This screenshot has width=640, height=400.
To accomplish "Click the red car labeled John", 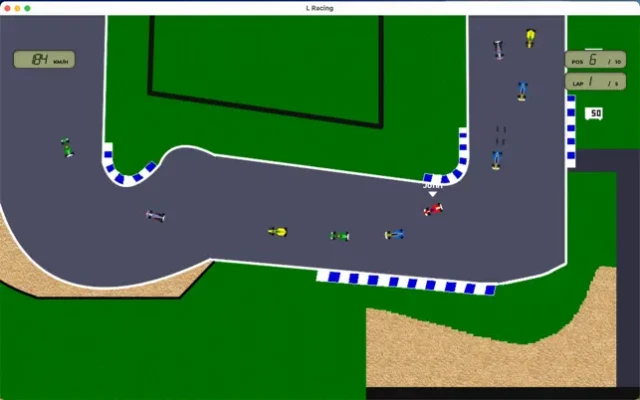I will tap(433, 209).
